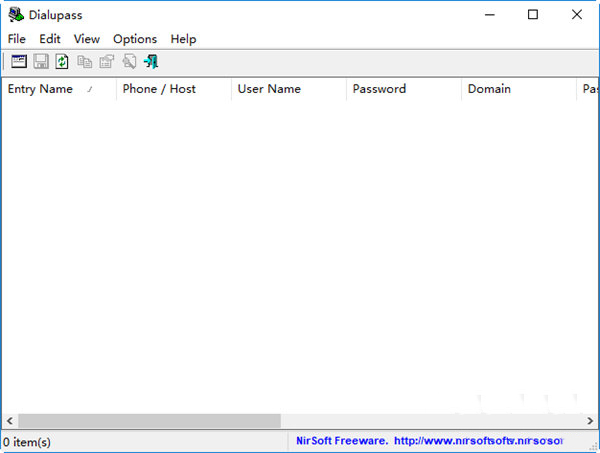This screenshot has height=453, width=600.
Task: Refresh the entries list using the toolbar icon
Action: [62, 62]
